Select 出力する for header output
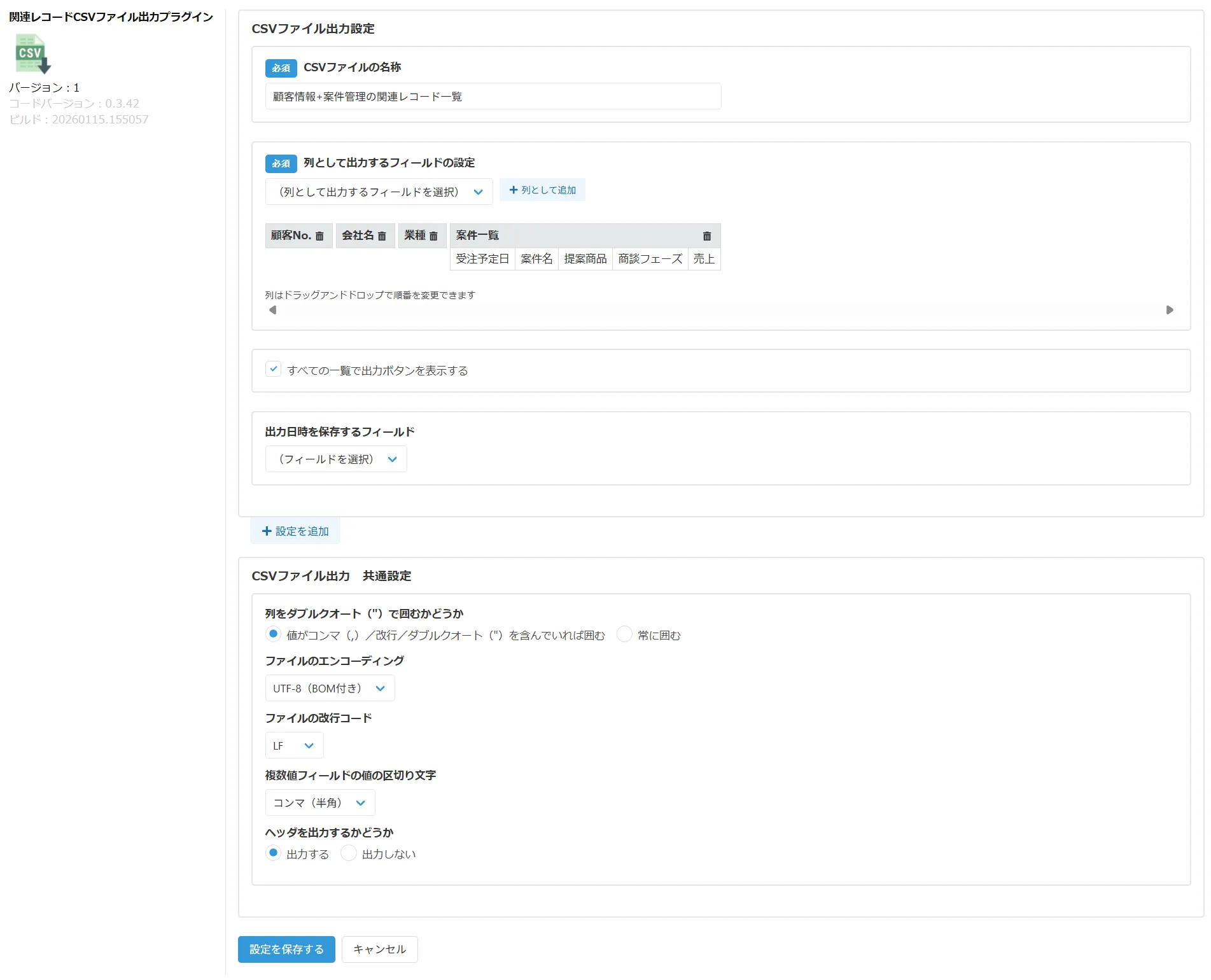Viewport: 1211px width, 980px height. click(273, 853)
